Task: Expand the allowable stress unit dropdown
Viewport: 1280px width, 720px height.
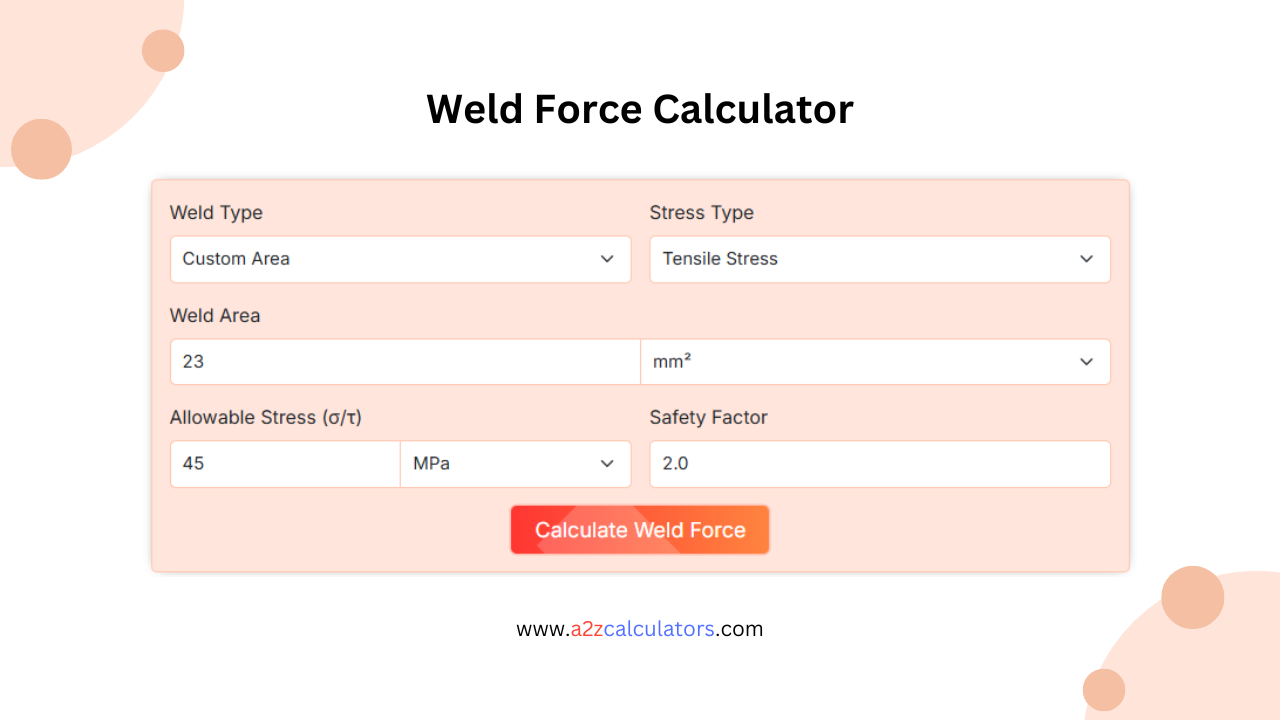Action: click(516, 464)
